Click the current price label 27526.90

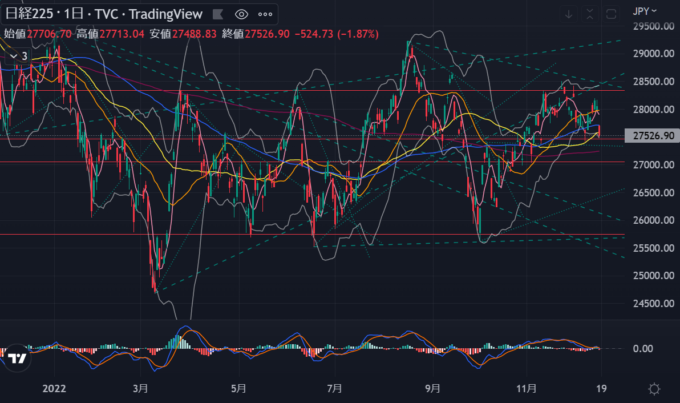tap(652, 134)
